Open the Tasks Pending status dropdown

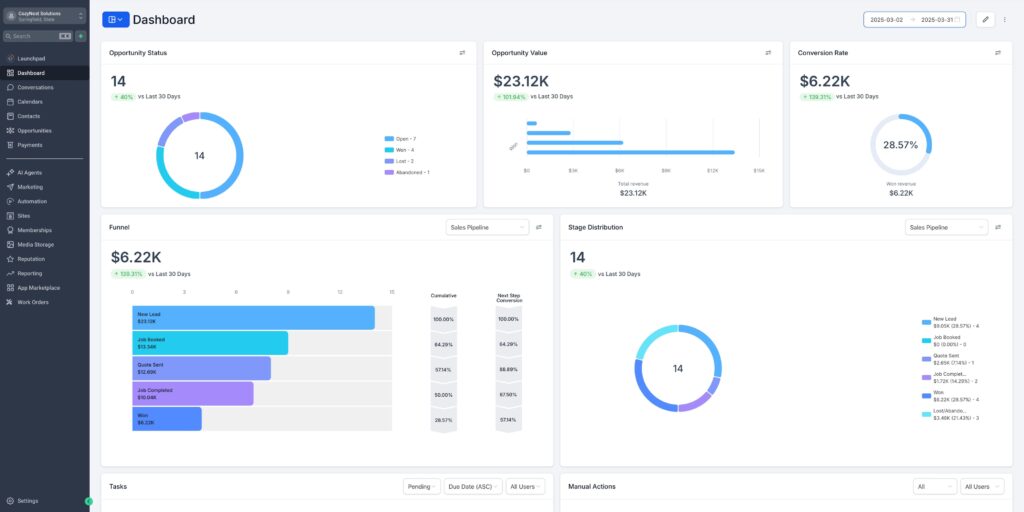(x=422, y=487)
